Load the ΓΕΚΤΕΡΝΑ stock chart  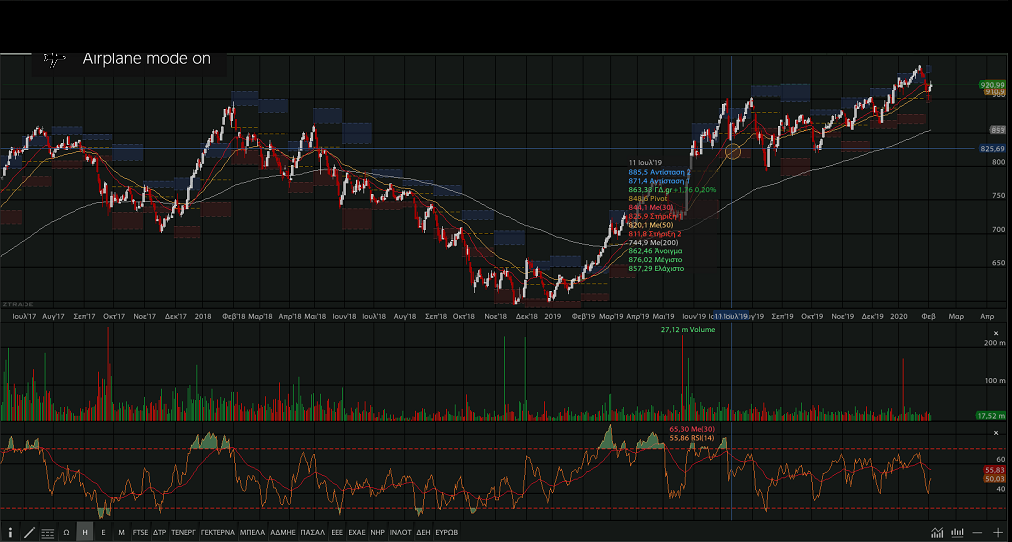click(217, 533)
